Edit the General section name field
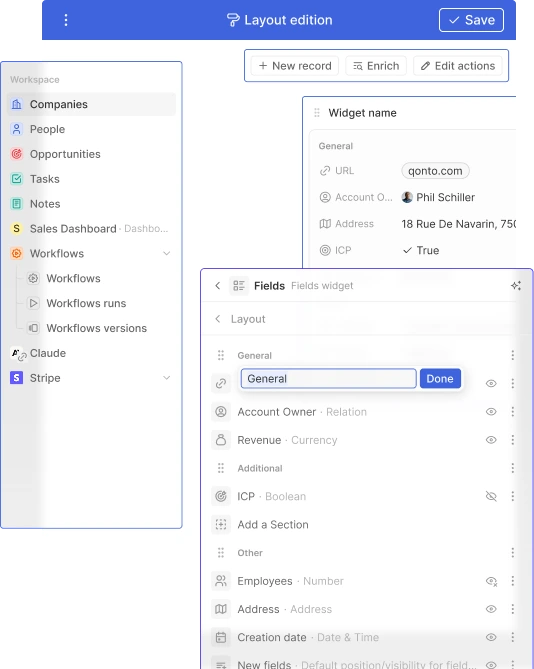This screenshot has height=669, width=534. coord(328,378)
